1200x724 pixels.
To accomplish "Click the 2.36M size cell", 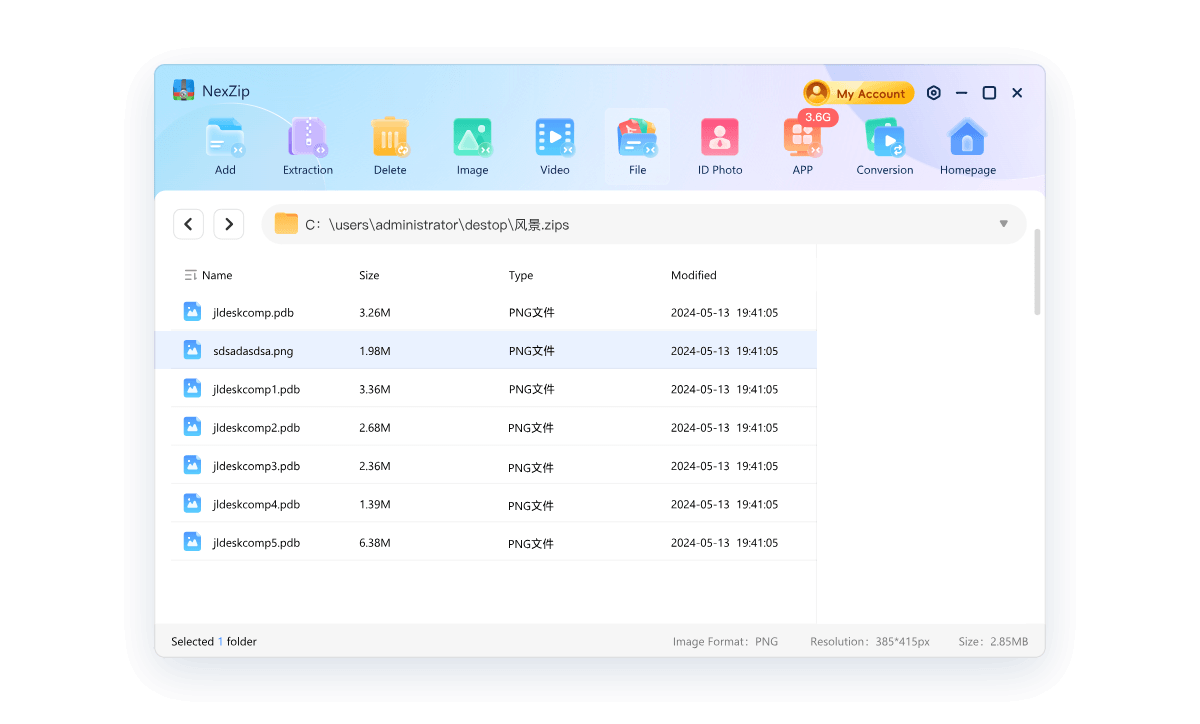I will (x=374, y=466).
